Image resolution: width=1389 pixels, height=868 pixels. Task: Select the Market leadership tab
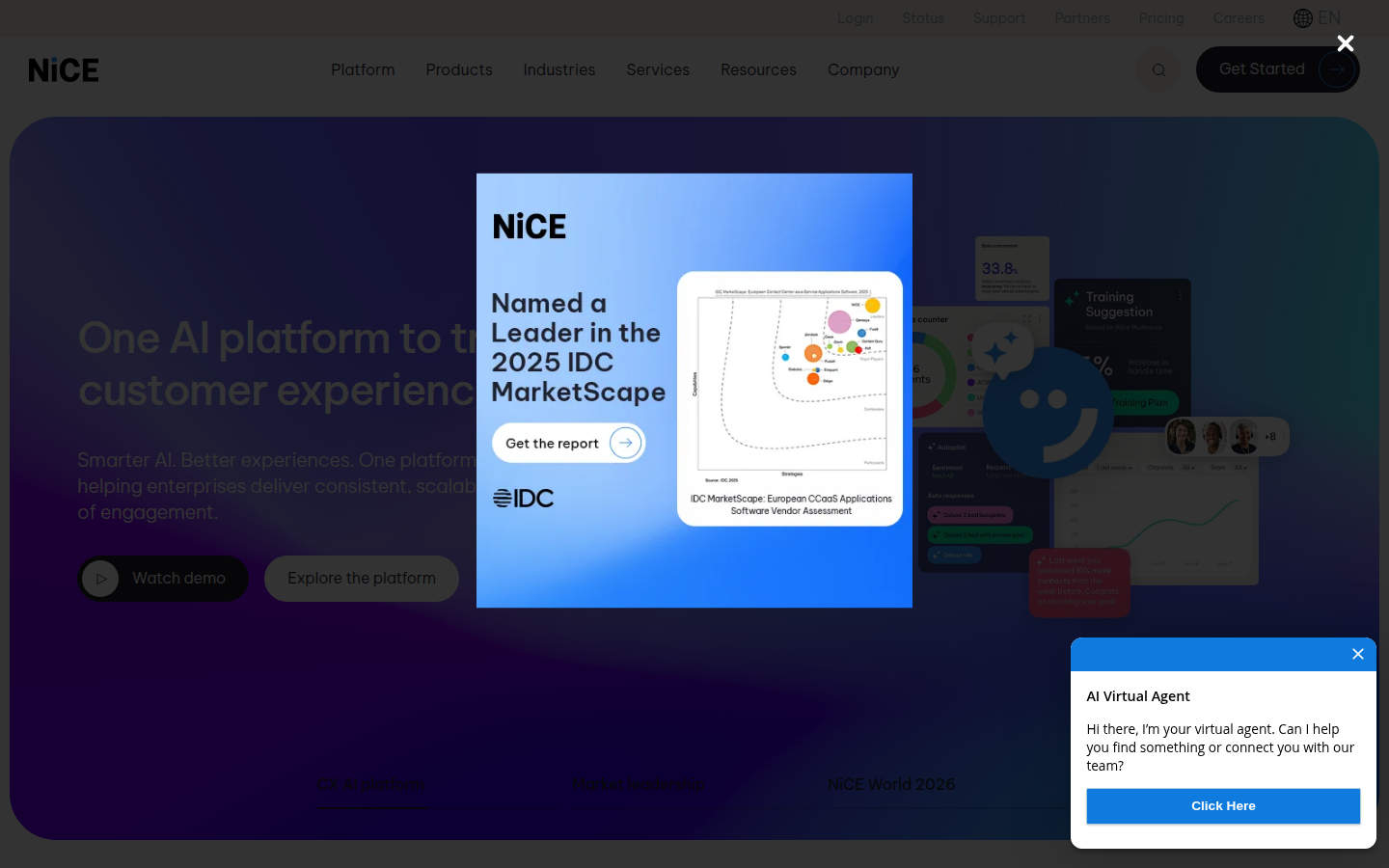(639, 784)
